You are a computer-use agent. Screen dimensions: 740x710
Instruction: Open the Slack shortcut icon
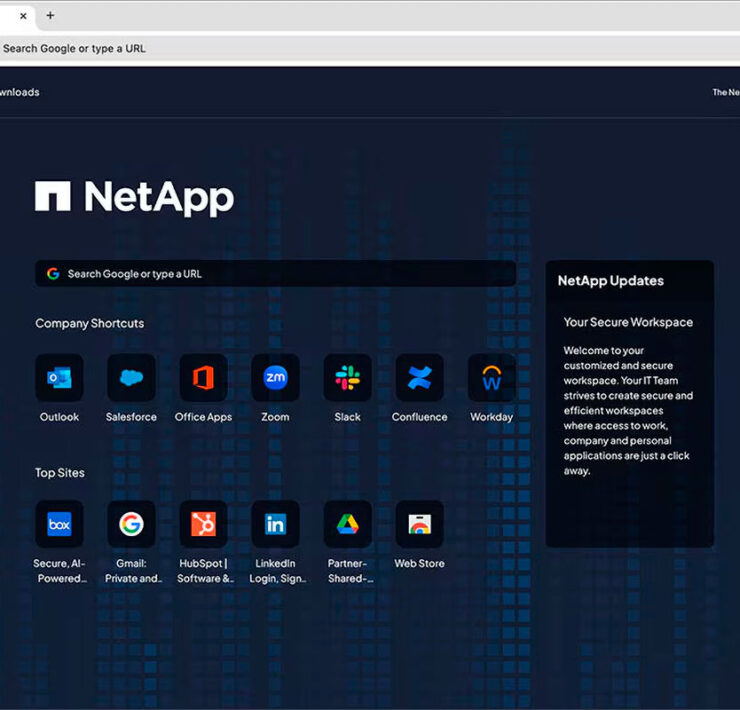point(347,378)
